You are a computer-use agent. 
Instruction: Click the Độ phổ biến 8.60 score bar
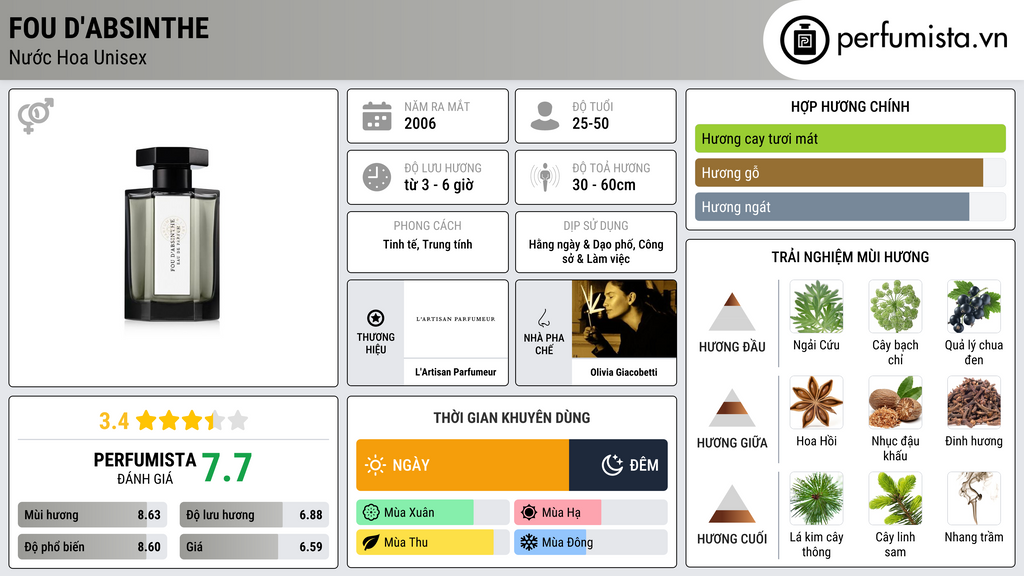[x=92, y=547]
